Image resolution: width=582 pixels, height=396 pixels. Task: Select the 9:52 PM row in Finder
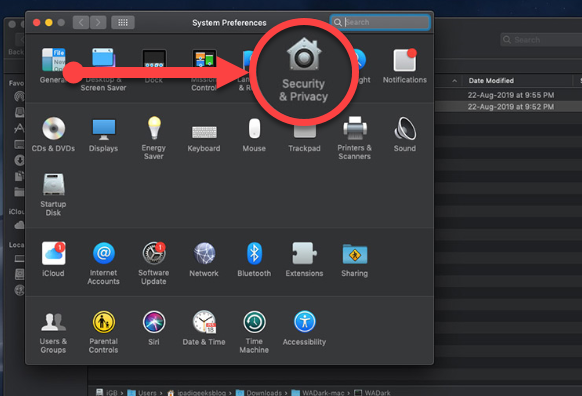[x=508, y=107]
